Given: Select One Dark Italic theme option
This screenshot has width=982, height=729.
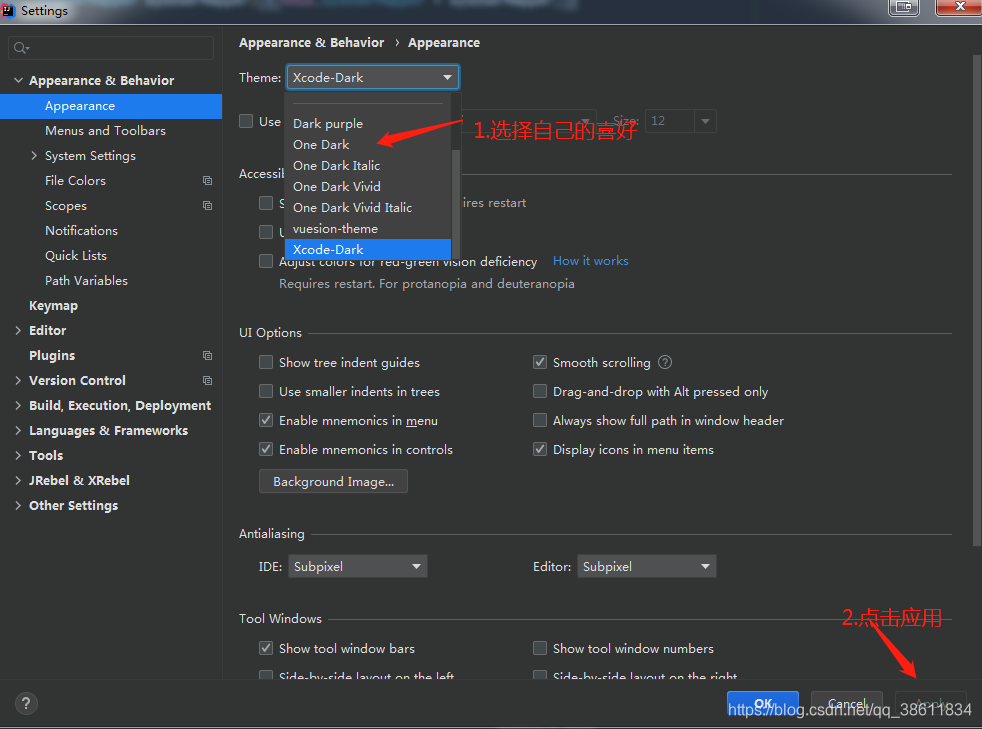Looking at the screenshot, I should pyautogui.click(x=368, y=166).
